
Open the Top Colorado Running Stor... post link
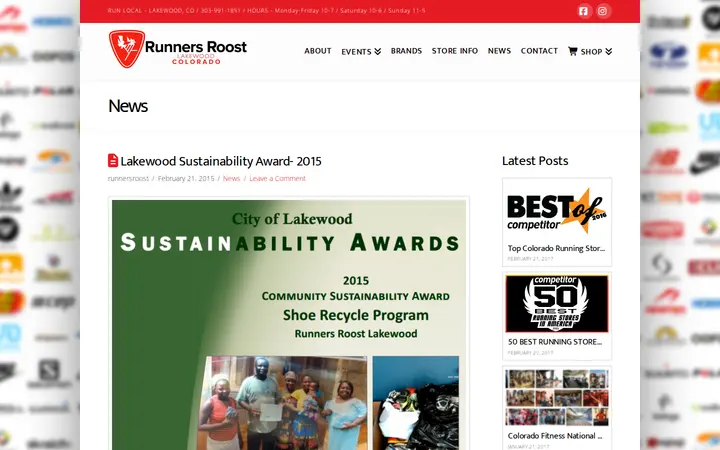point(557,248)
